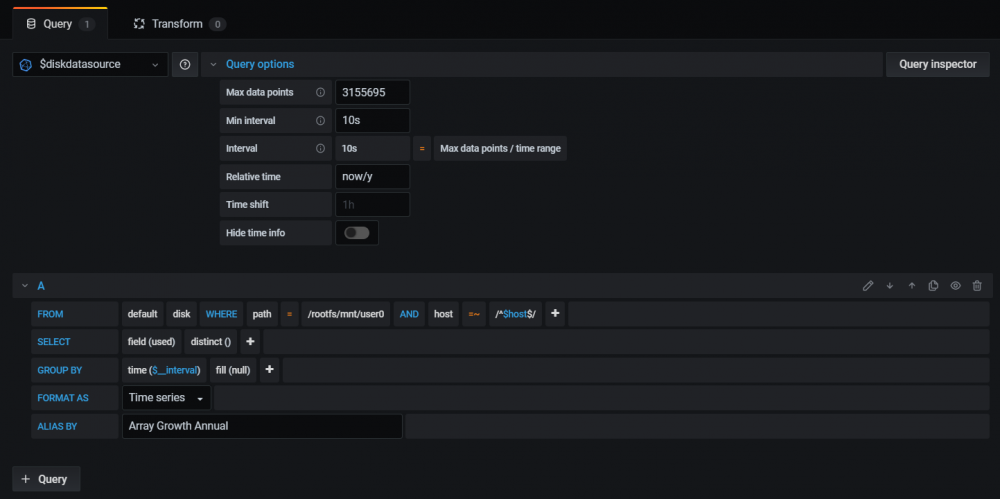Open the default retention policy selector

pos(143,314)
